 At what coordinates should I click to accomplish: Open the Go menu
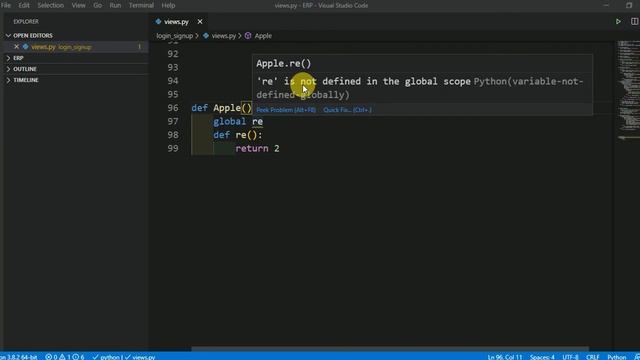[98, 5]
